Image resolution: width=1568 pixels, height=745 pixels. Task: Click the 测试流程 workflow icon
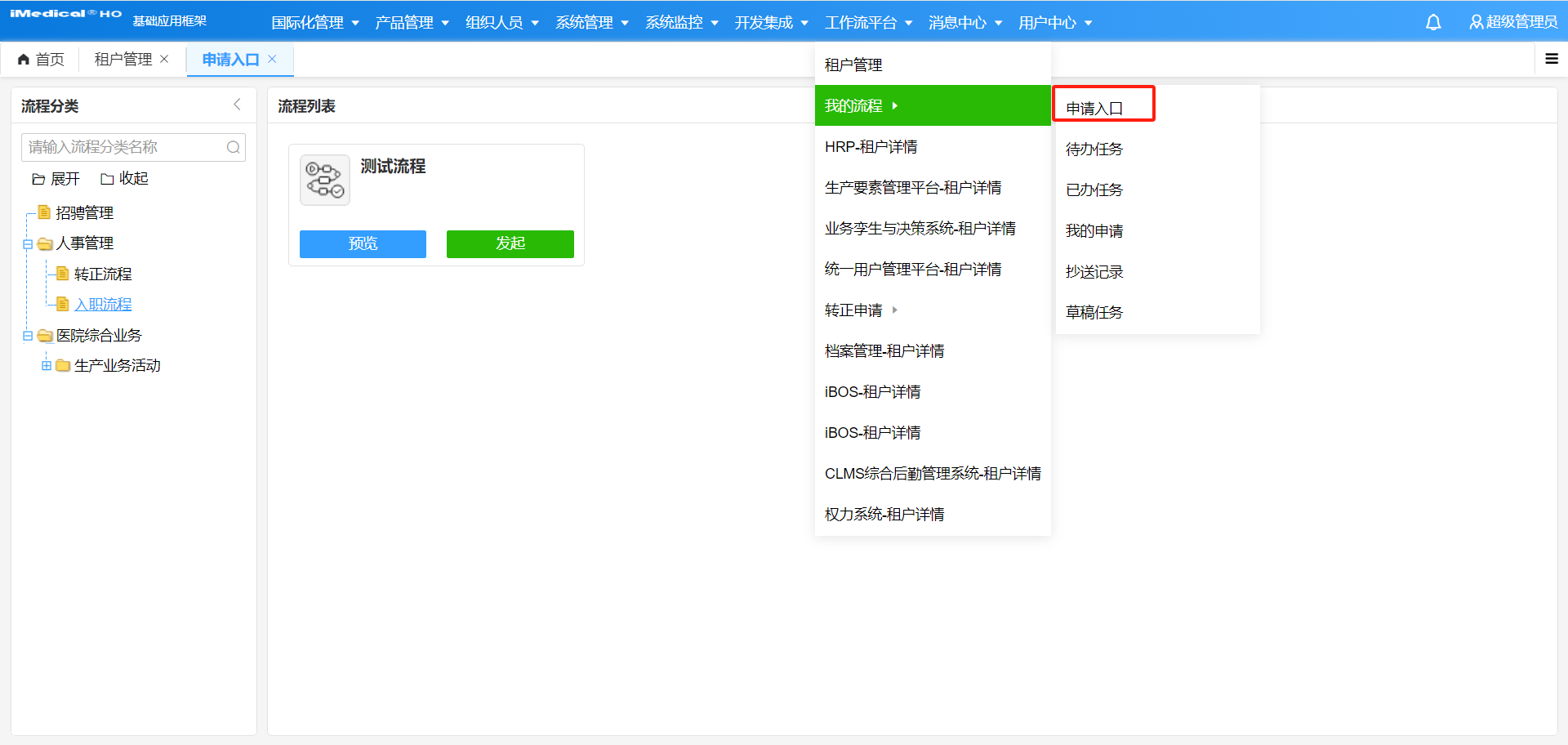(x=324, y=180)
